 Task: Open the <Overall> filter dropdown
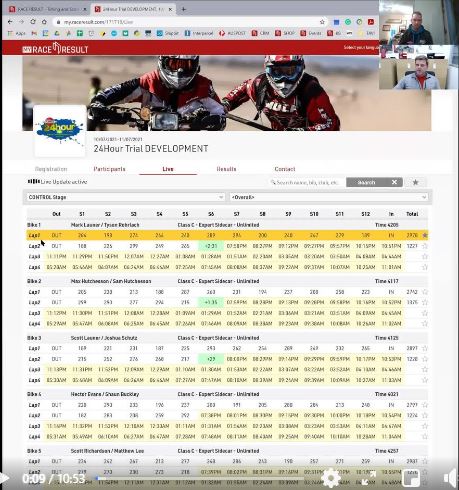(x=329, y=197)
